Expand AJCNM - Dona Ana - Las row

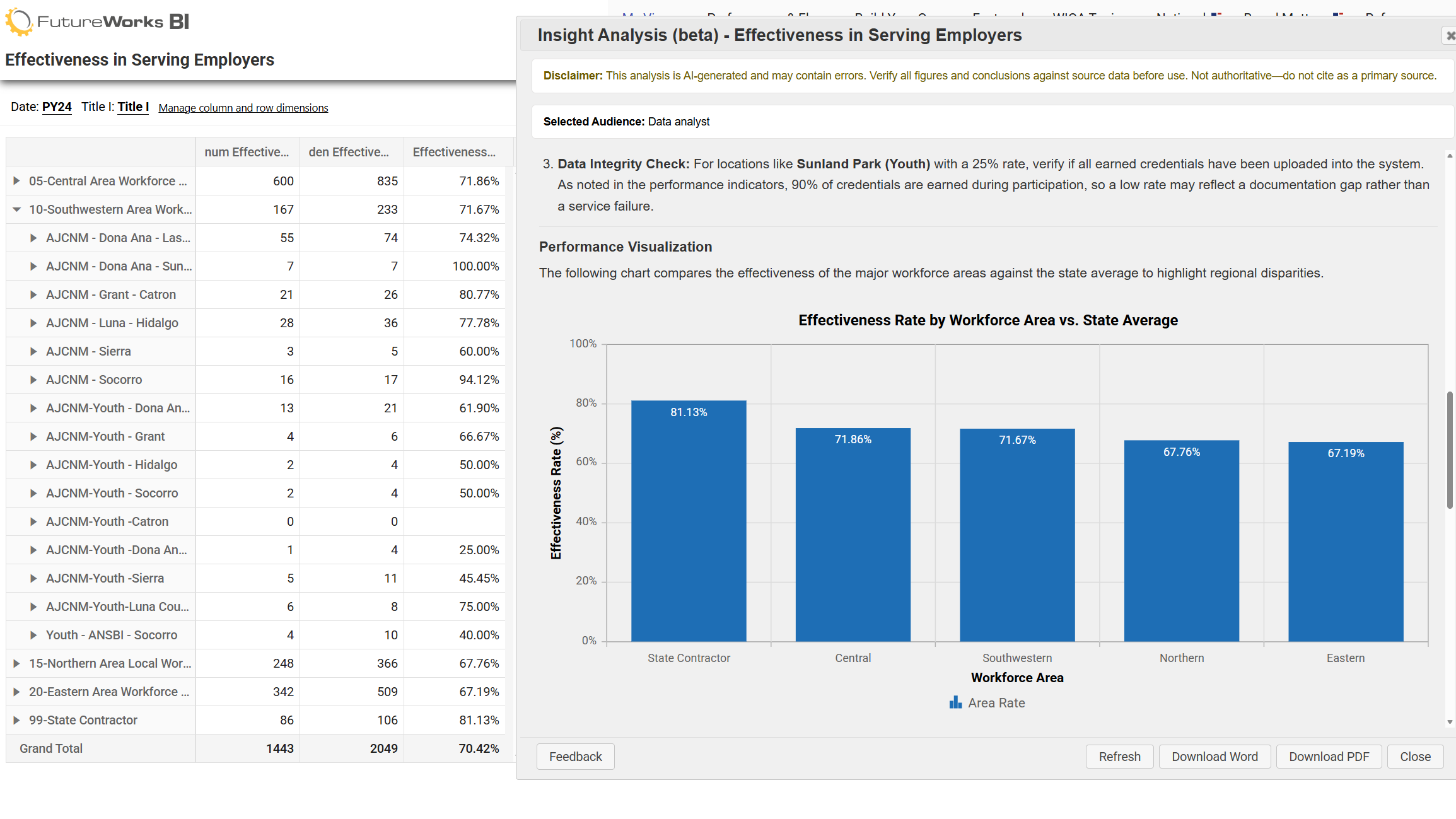[33, 238]
